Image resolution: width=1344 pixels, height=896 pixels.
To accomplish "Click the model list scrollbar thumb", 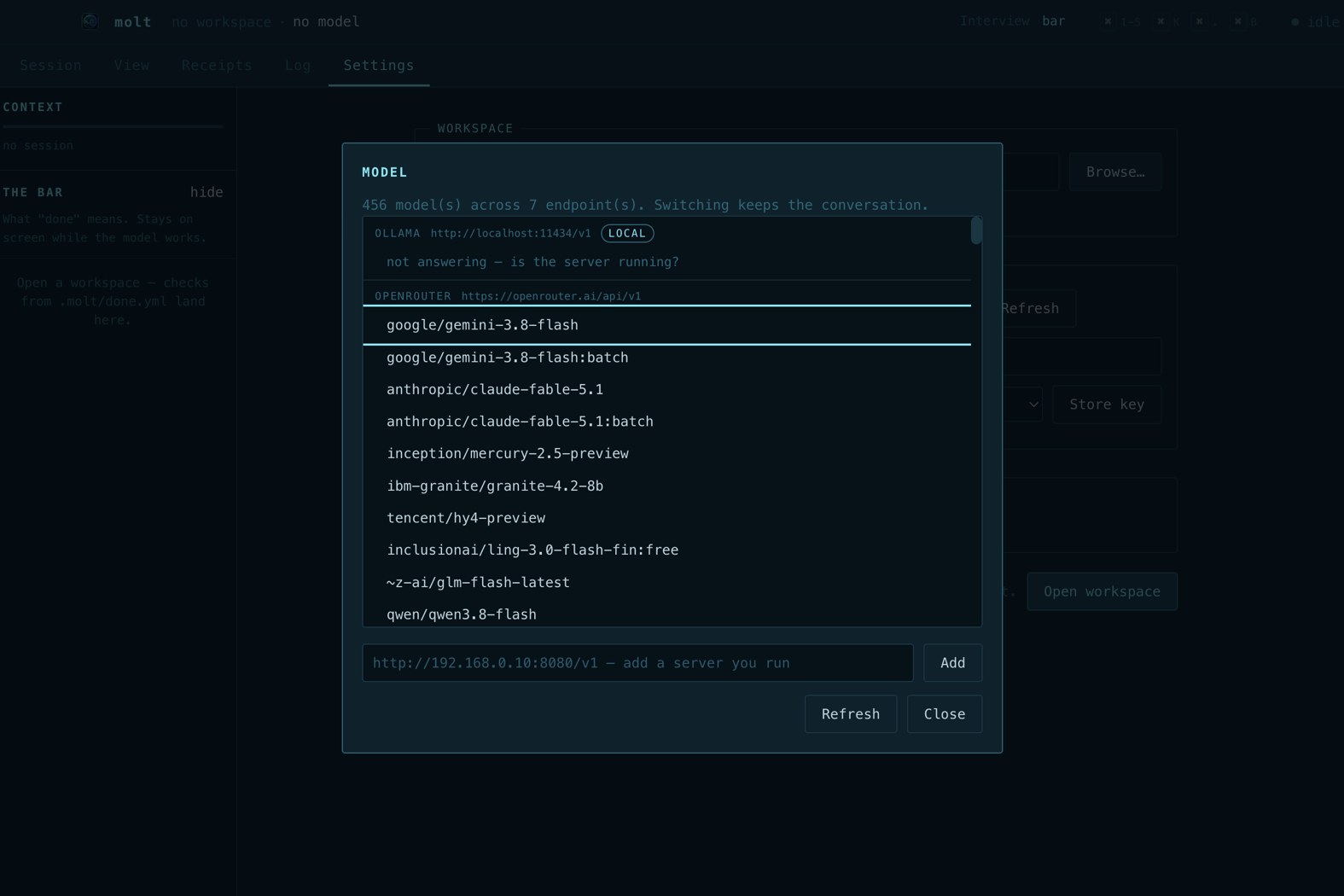I will click(976, 230).
